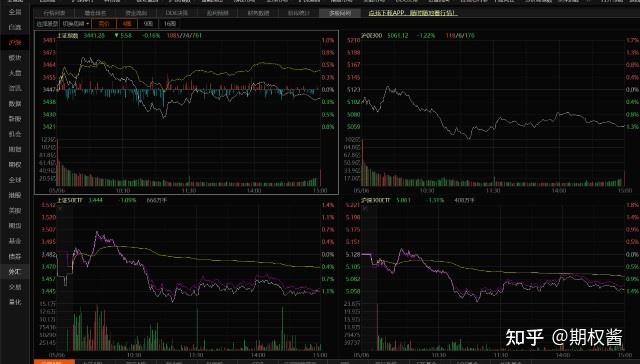Open the 全球 global sidebar item
The image size is (640, 364).
tap(15, 180)
